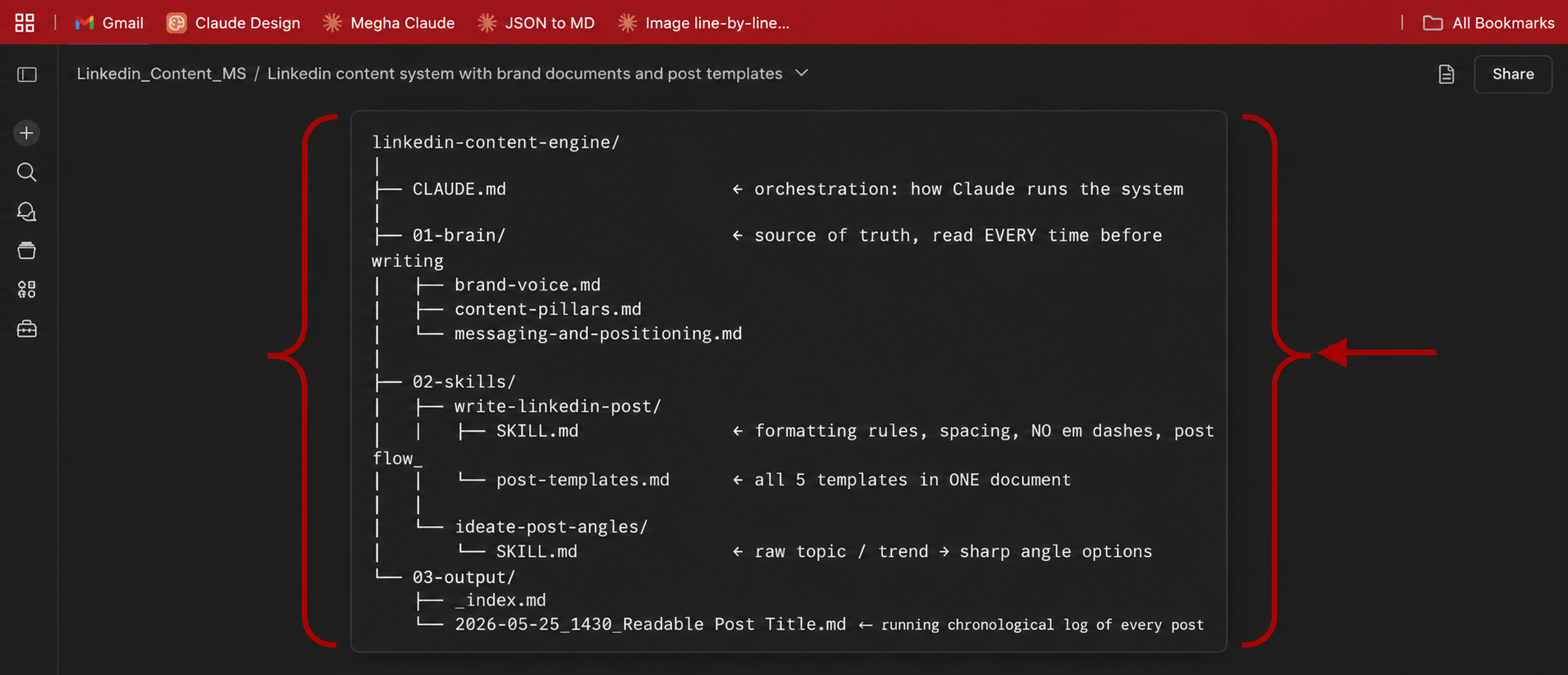The width and height of the screenshot is (1568, 675).
Task: Open the toolbox icon in sidebar
Action: [x=26, y=329]
